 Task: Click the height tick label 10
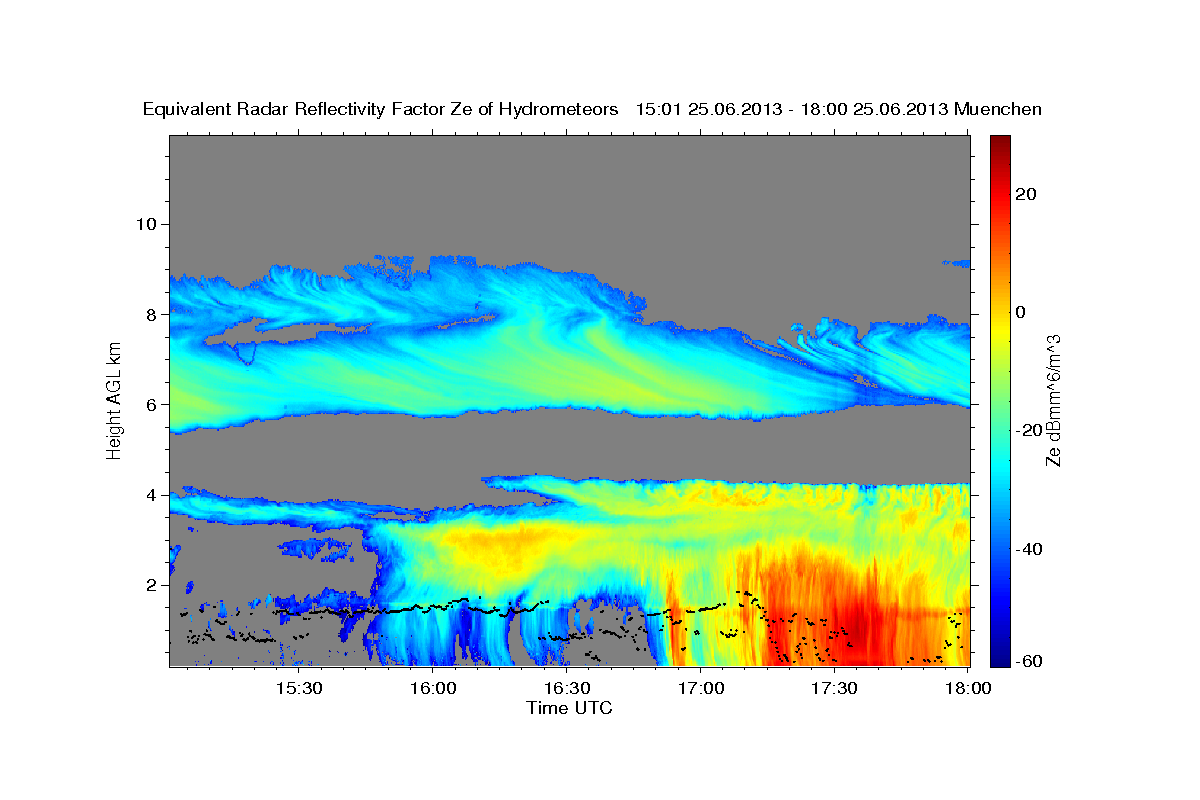145,224
